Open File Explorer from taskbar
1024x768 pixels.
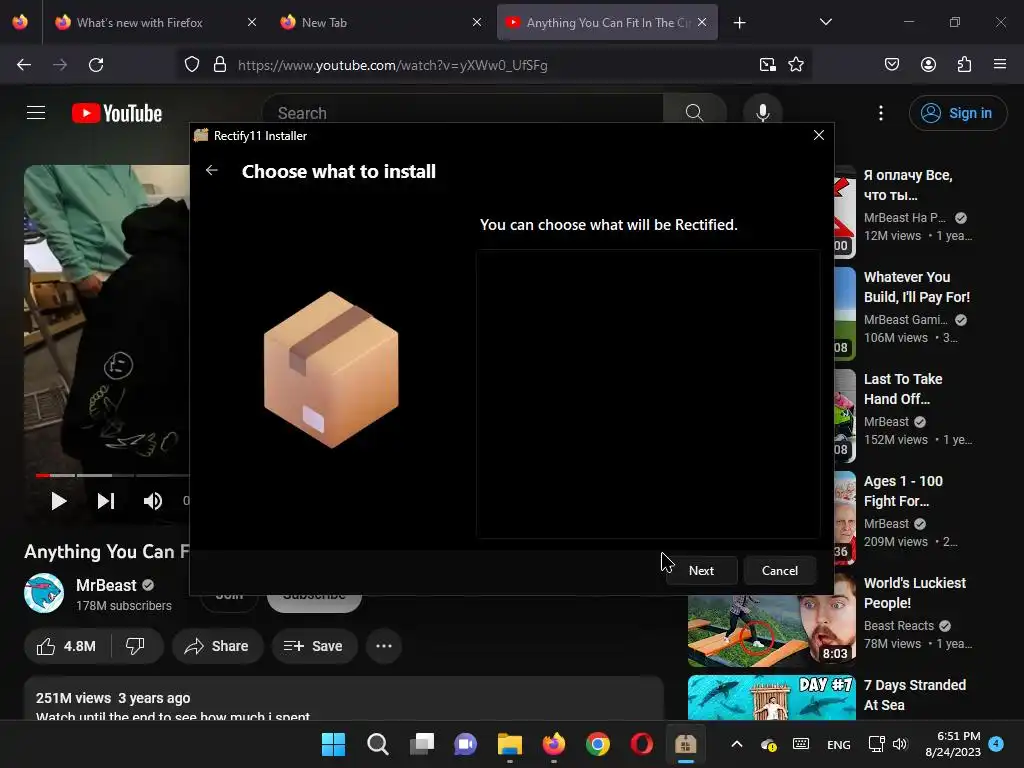[509, 744]
